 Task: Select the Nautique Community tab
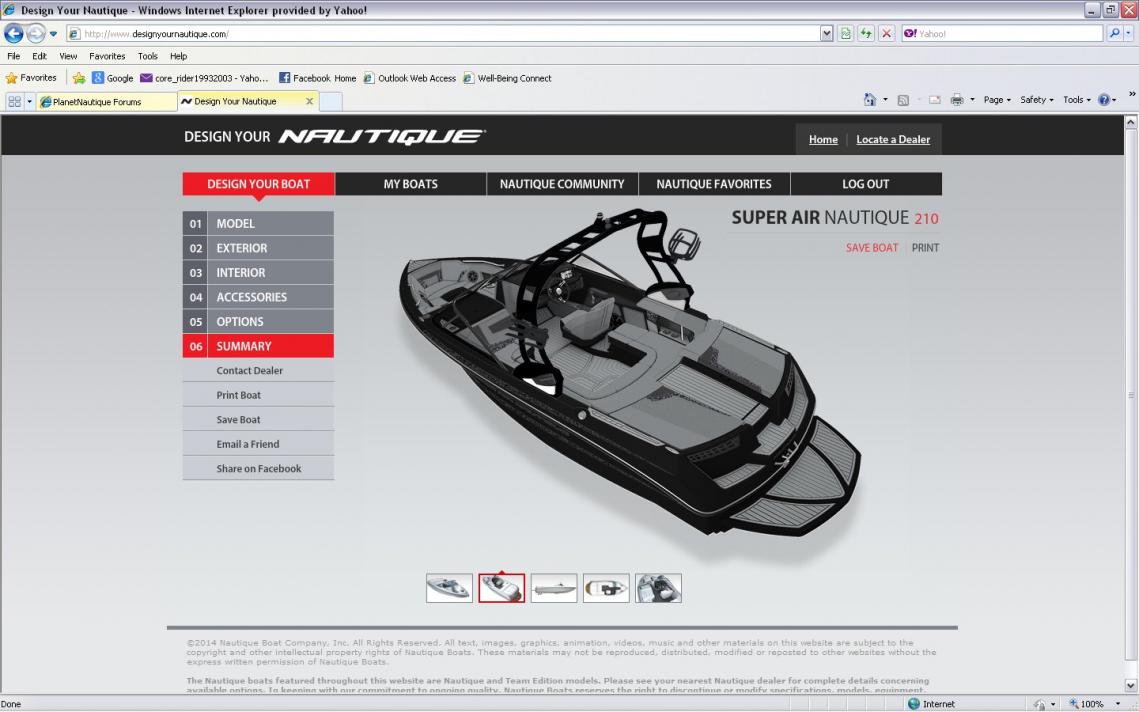point(562,184)
